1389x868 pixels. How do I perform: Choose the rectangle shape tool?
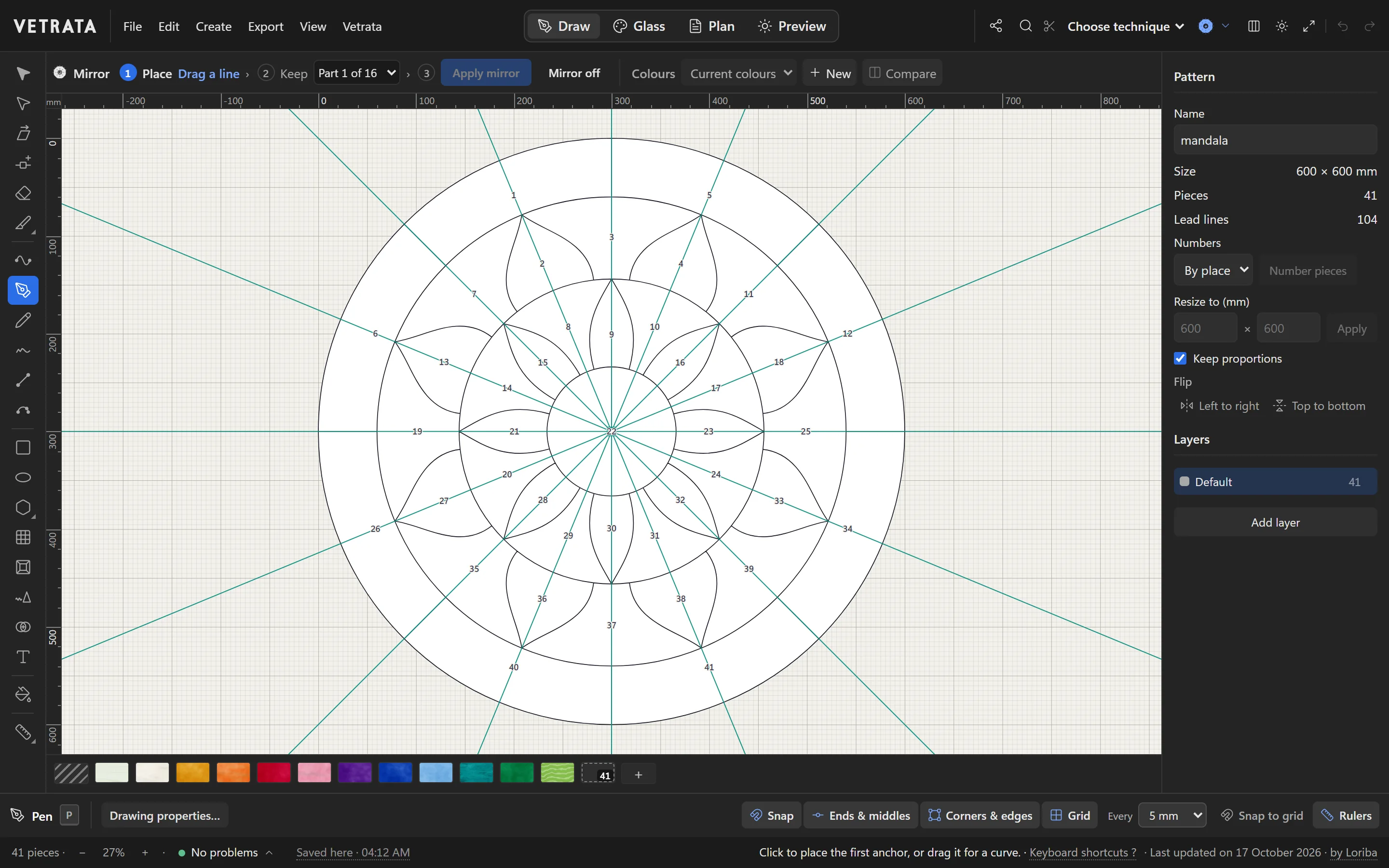(x=23, y=448)
